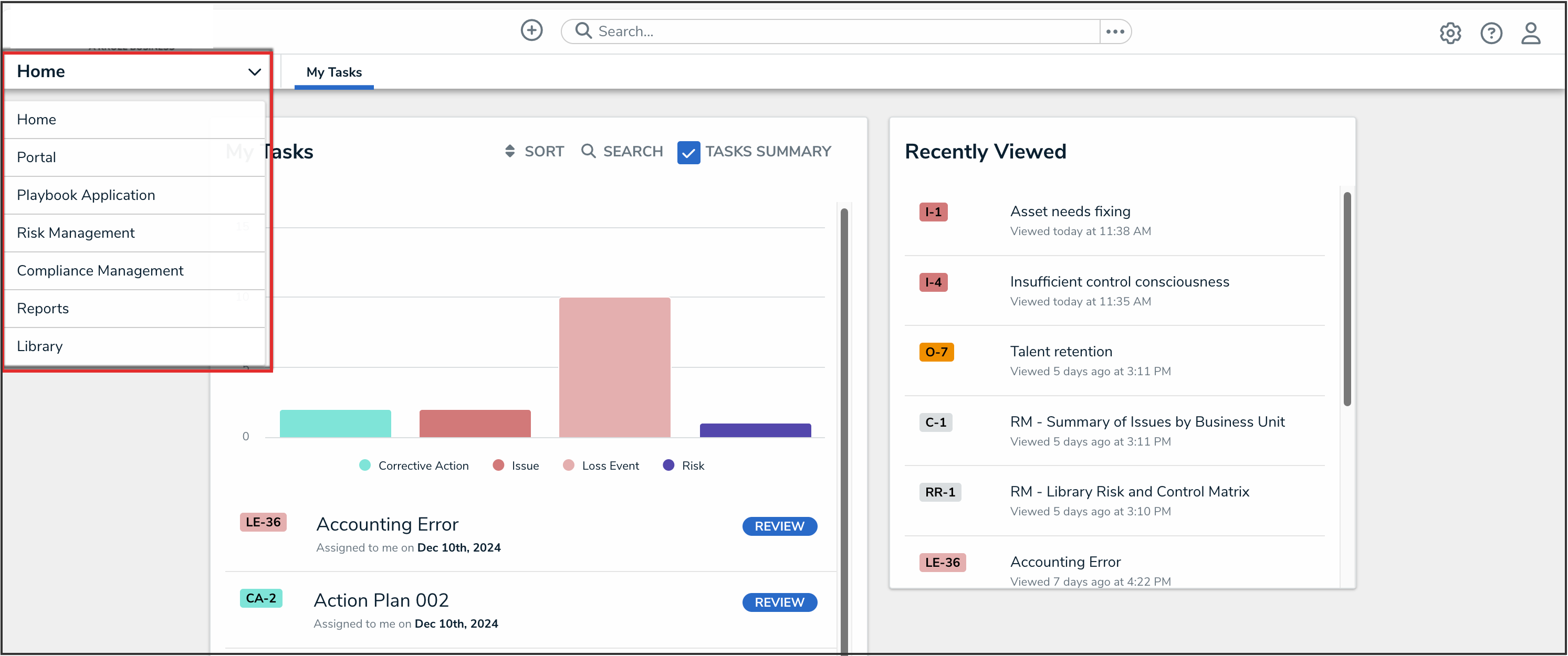Open the help question mark icon

(1491, 33)
